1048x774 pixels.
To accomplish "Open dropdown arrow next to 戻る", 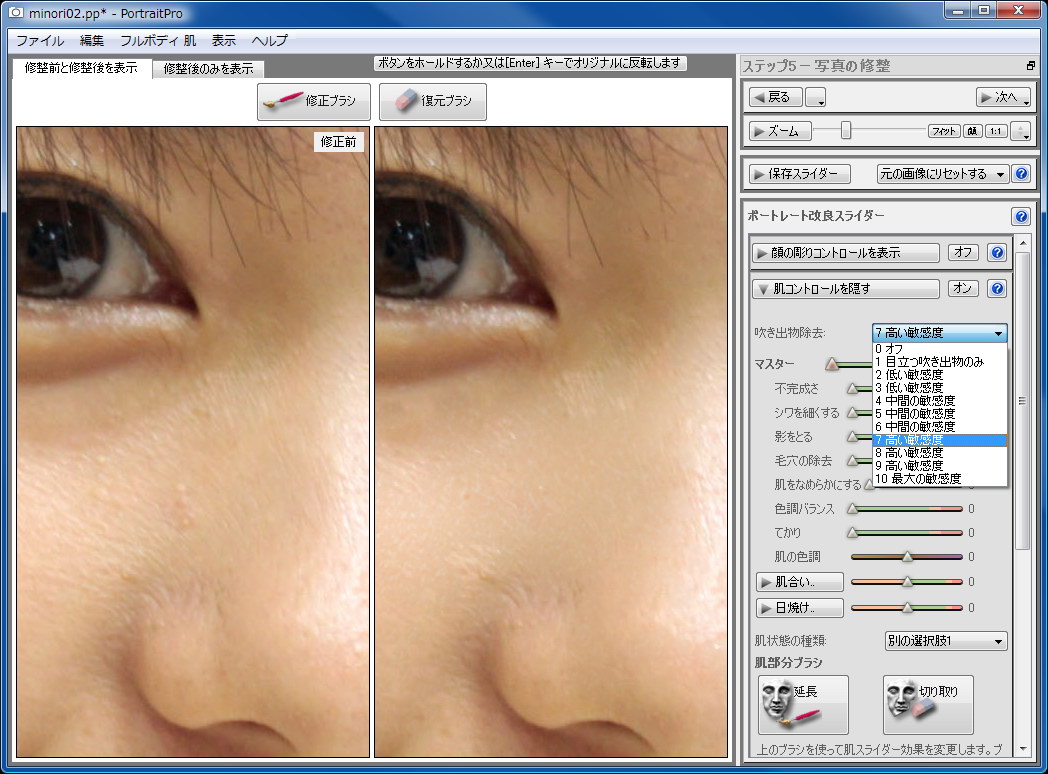I will tap(815, 98).
